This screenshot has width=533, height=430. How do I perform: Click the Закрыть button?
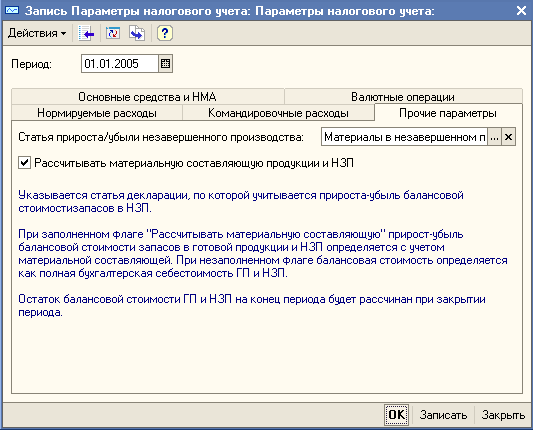tap(503, 415)
